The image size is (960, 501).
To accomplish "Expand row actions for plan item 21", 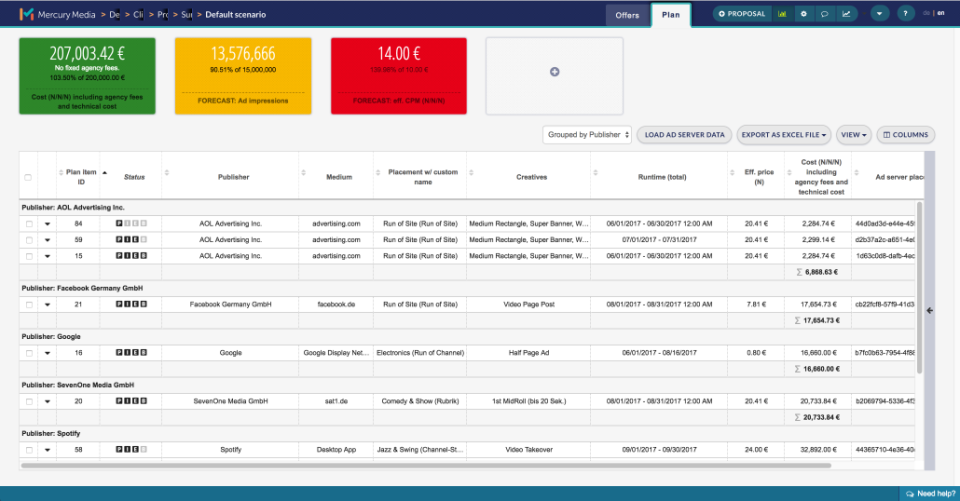I will click(47, 304).
